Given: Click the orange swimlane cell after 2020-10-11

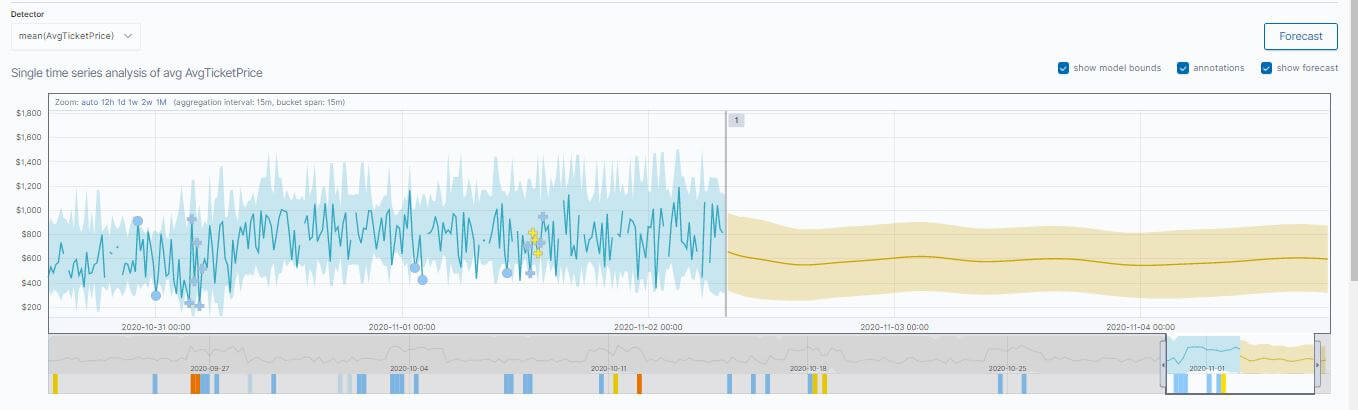Looking at the screenshot, I should tap(639, 383).
